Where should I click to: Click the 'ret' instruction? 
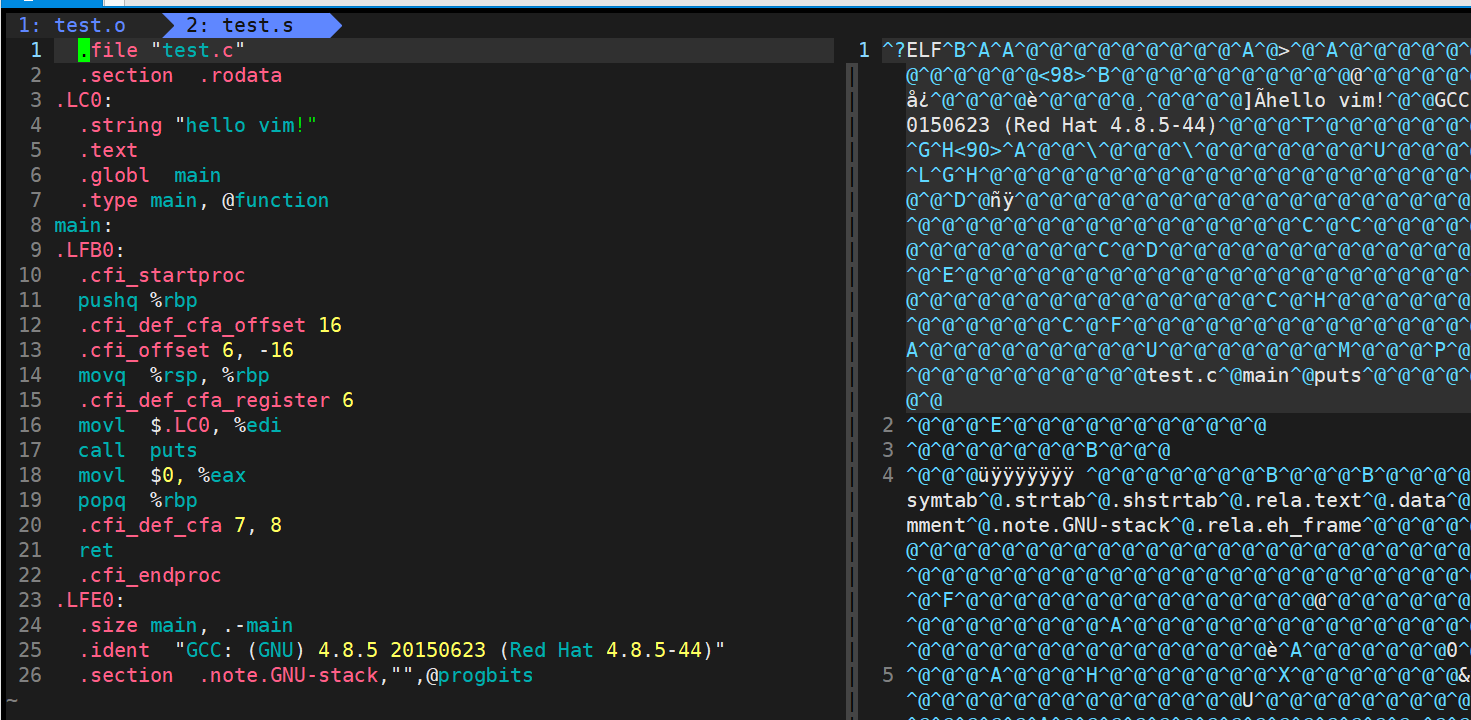97,550
